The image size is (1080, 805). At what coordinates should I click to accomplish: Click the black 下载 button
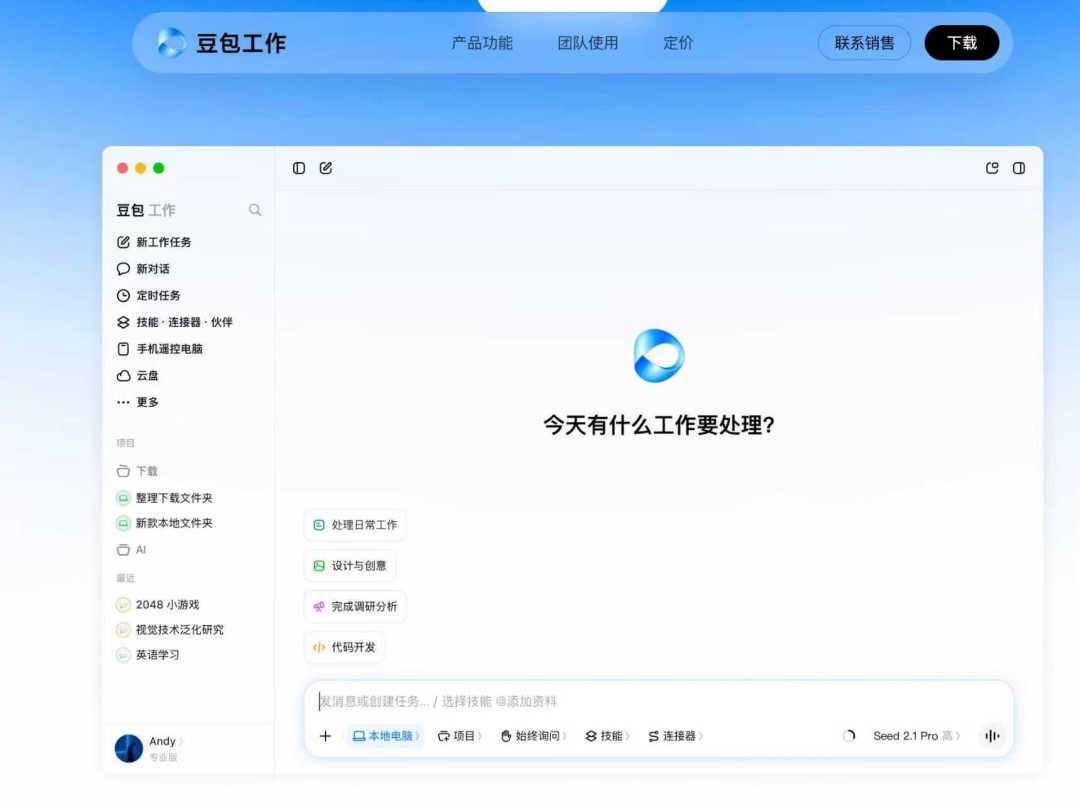[962, 43]
